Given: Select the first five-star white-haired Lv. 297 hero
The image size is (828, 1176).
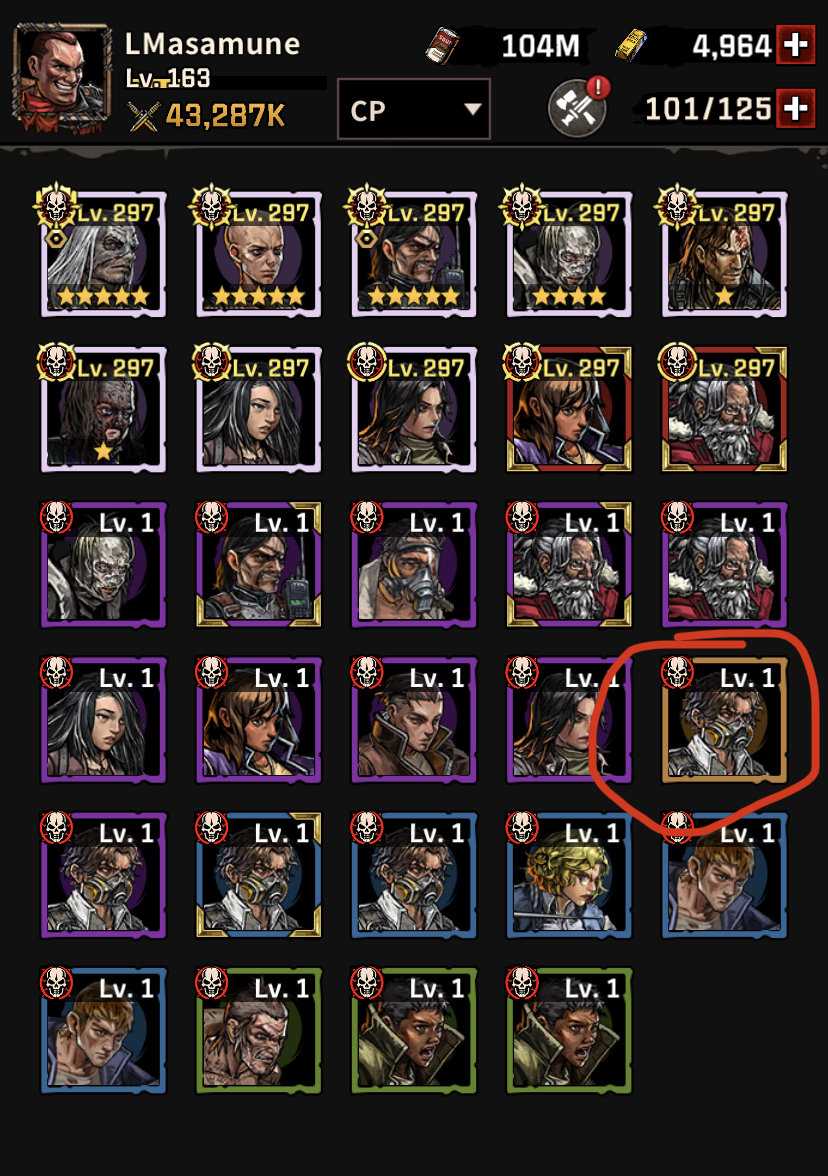Looking at the screenshot, I should pyautogui.click(x=104, y=254).
